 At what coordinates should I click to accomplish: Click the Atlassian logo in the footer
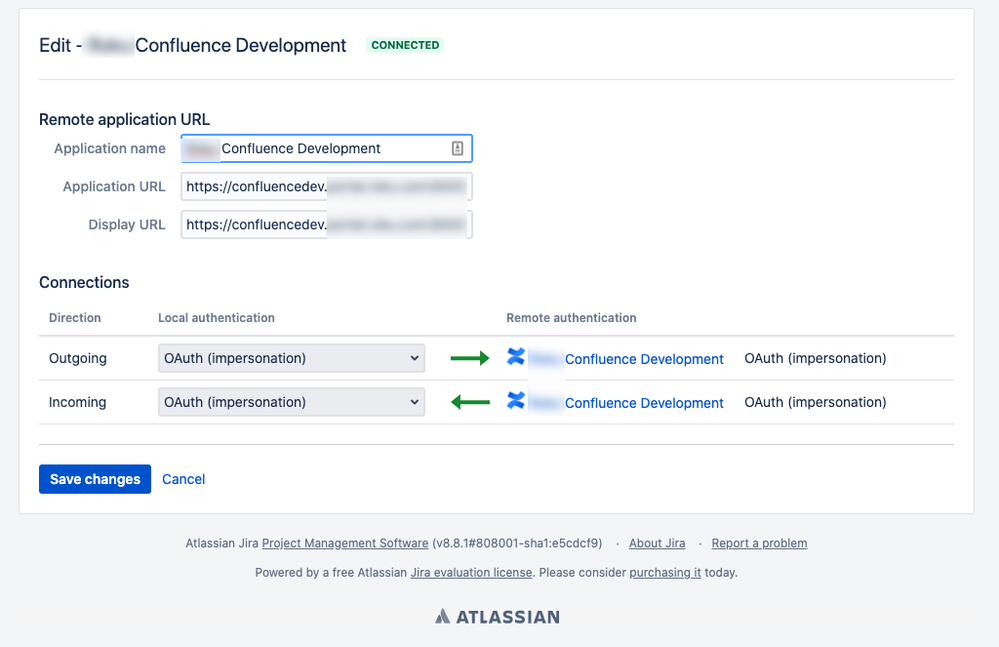[x=498, y=616]
